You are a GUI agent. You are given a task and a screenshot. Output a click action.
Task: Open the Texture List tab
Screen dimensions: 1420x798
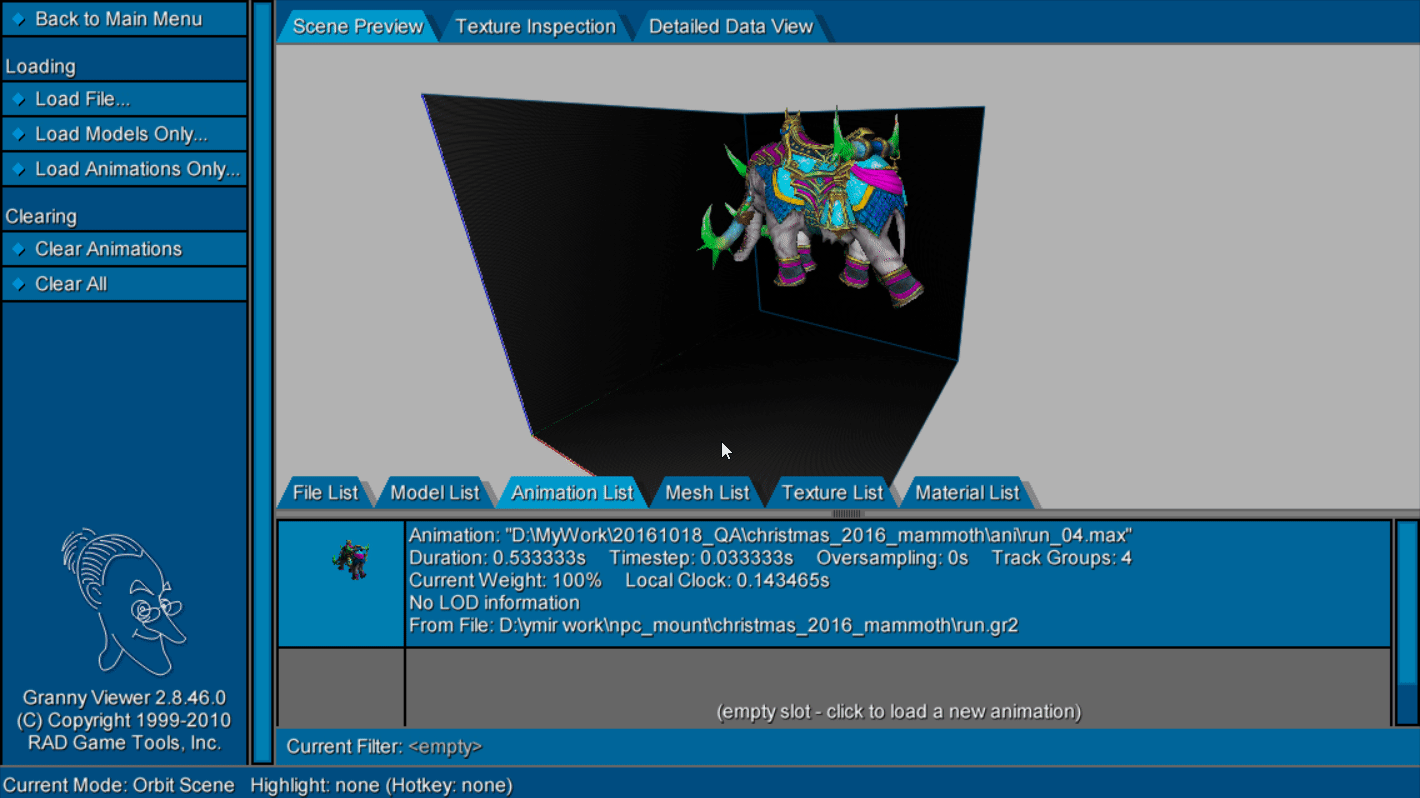[x=832, y=492]
